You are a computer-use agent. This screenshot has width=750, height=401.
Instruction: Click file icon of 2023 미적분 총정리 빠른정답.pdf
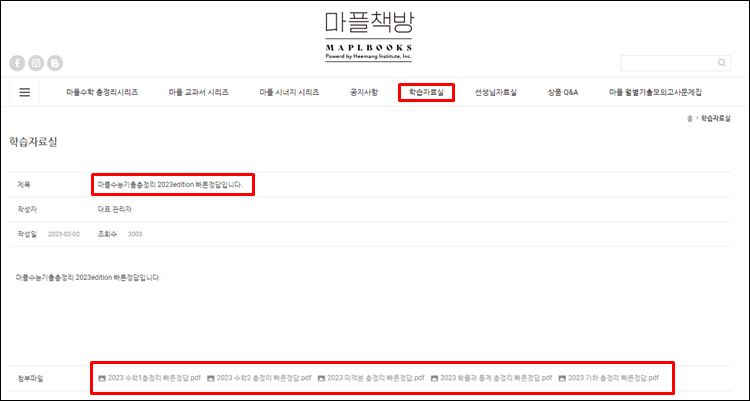pyautogui.click(x=321, y=378)
